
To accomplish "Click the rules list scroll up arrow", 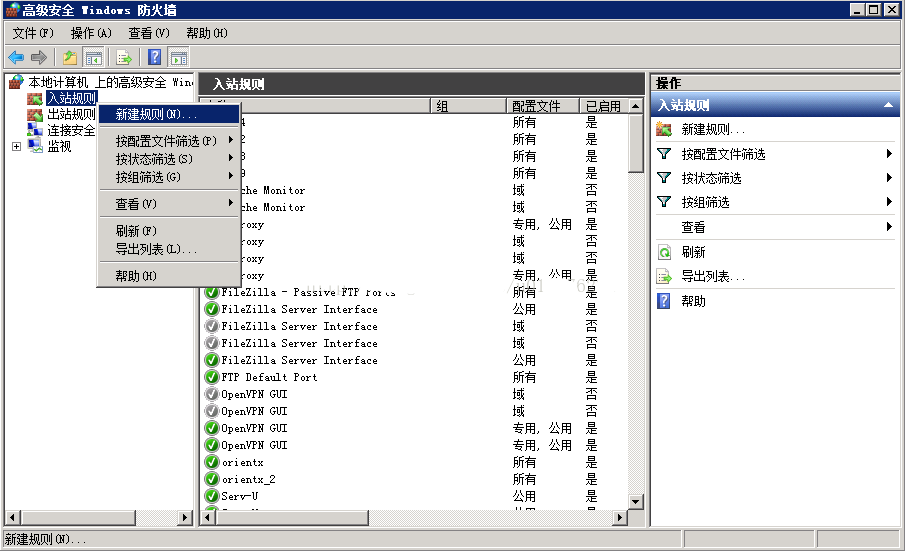I will click(x=635, y=106).
